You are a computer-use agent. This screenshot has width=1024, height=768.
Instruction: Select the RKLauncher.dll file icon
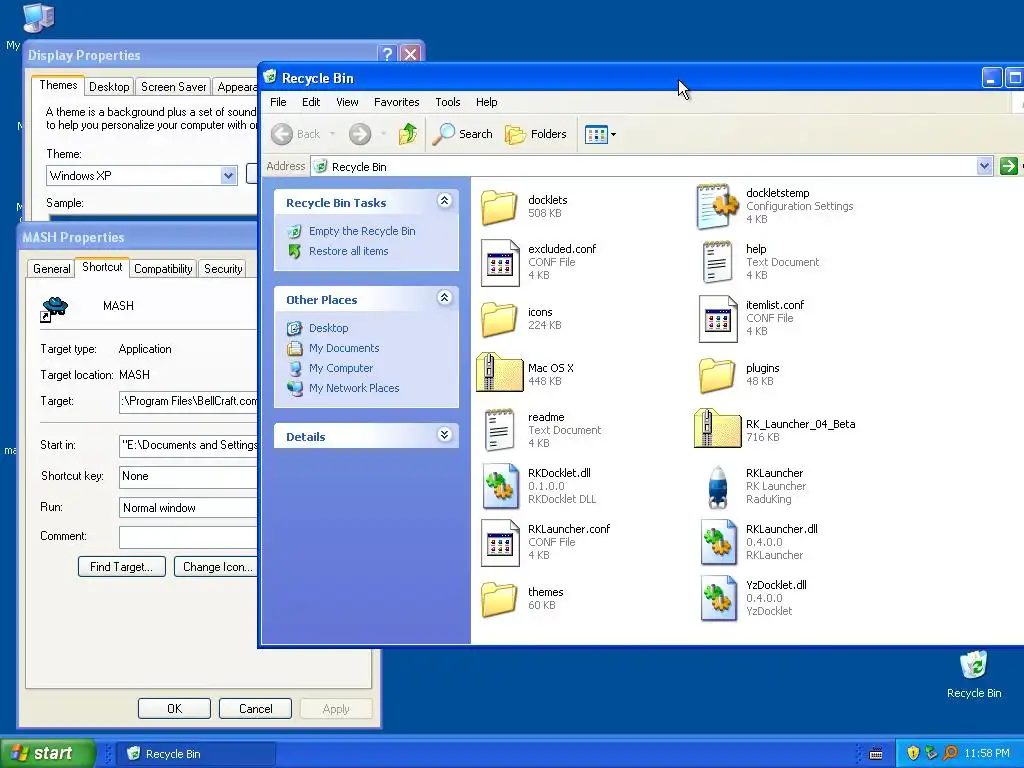(x=719, y=542)
